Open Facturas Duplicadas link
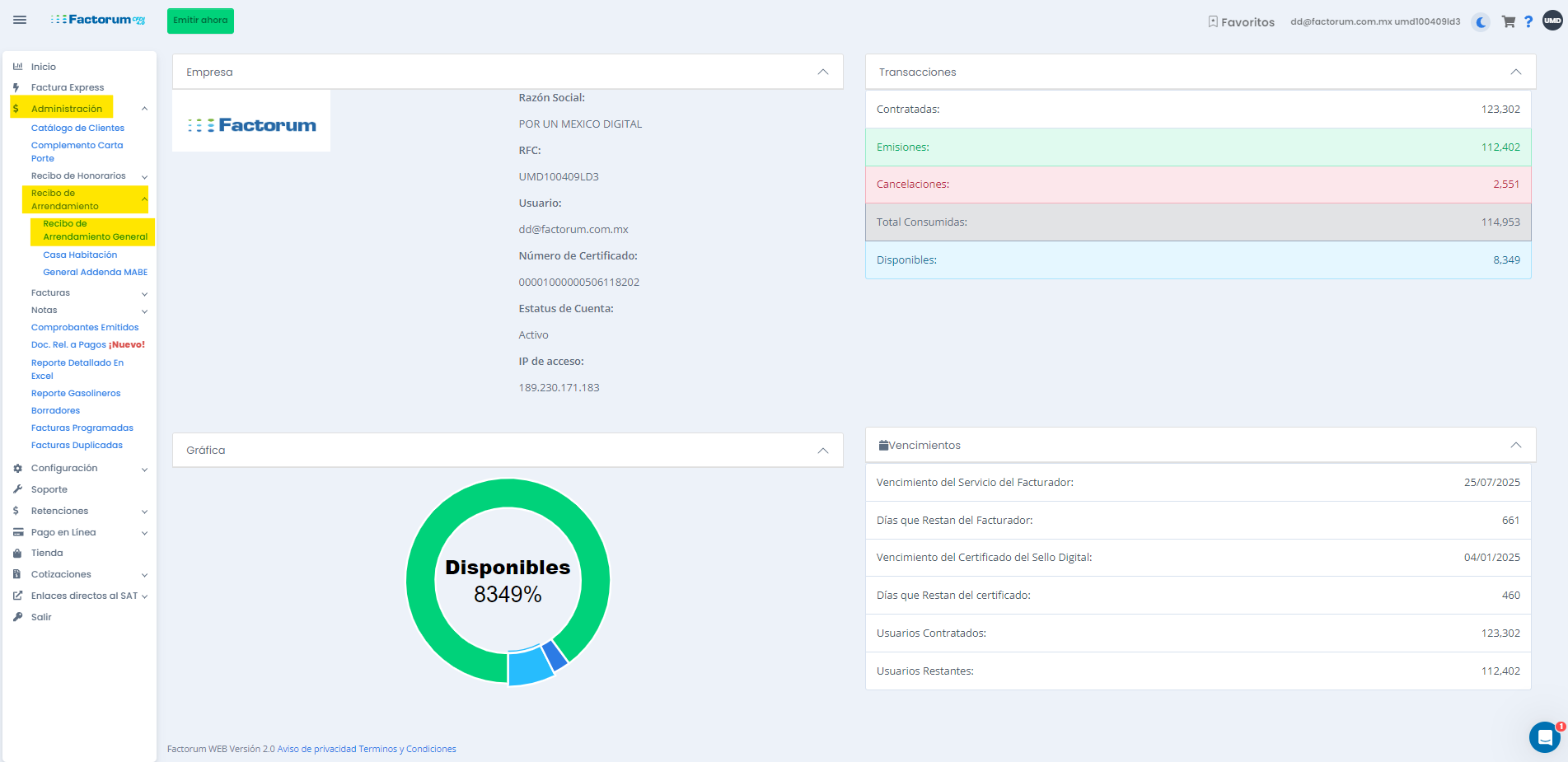The width and height of the screenshot is (1568, 762). point(77,445)
